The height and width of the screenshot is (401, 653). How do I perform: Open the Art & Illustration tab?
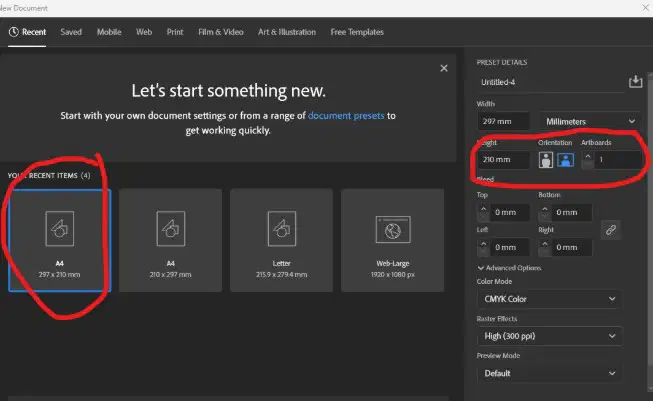[x=287, y=32]
